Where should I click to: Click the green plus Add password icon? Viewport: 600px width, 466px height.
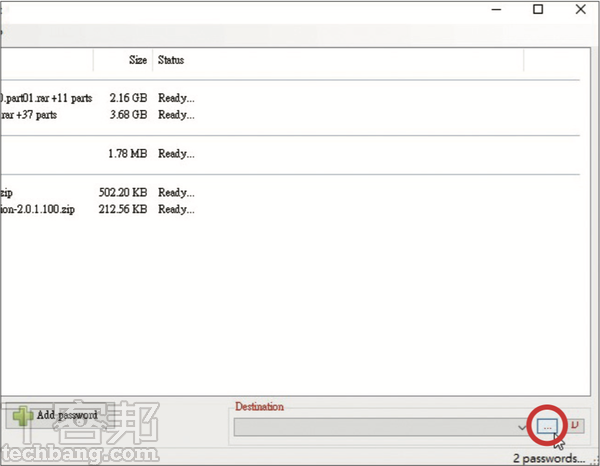tap(23, 416)
